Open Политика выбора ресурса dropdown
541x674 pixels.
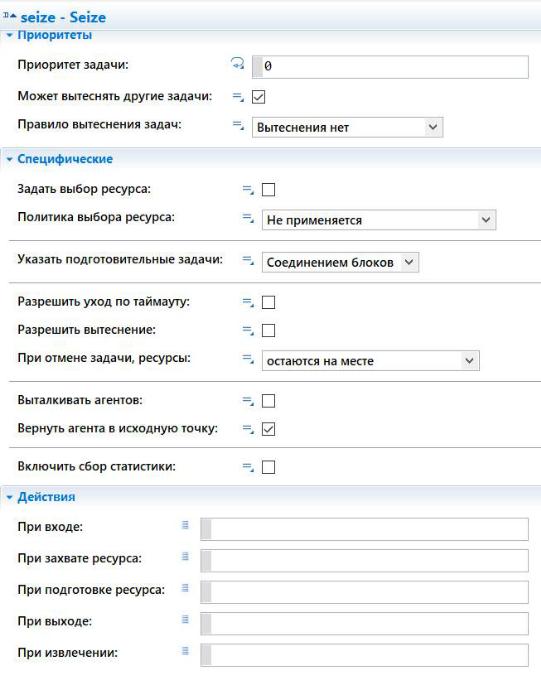coord(379,220)
